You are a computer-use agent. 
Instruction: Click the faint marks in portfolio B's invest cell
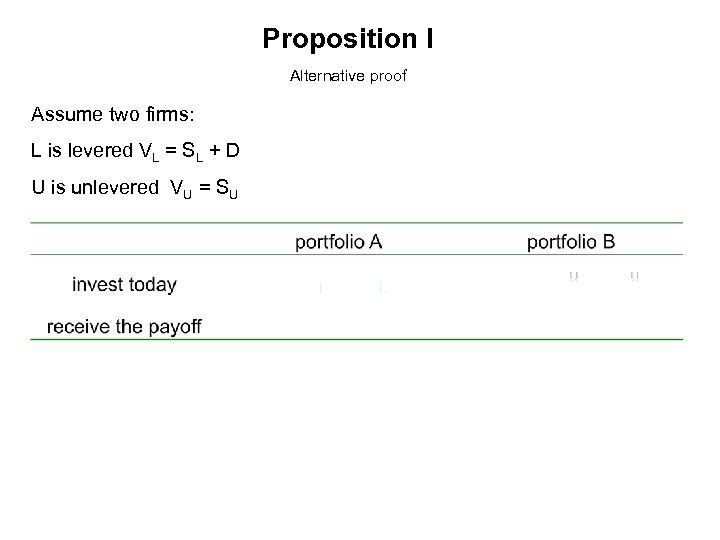[604, 277]
